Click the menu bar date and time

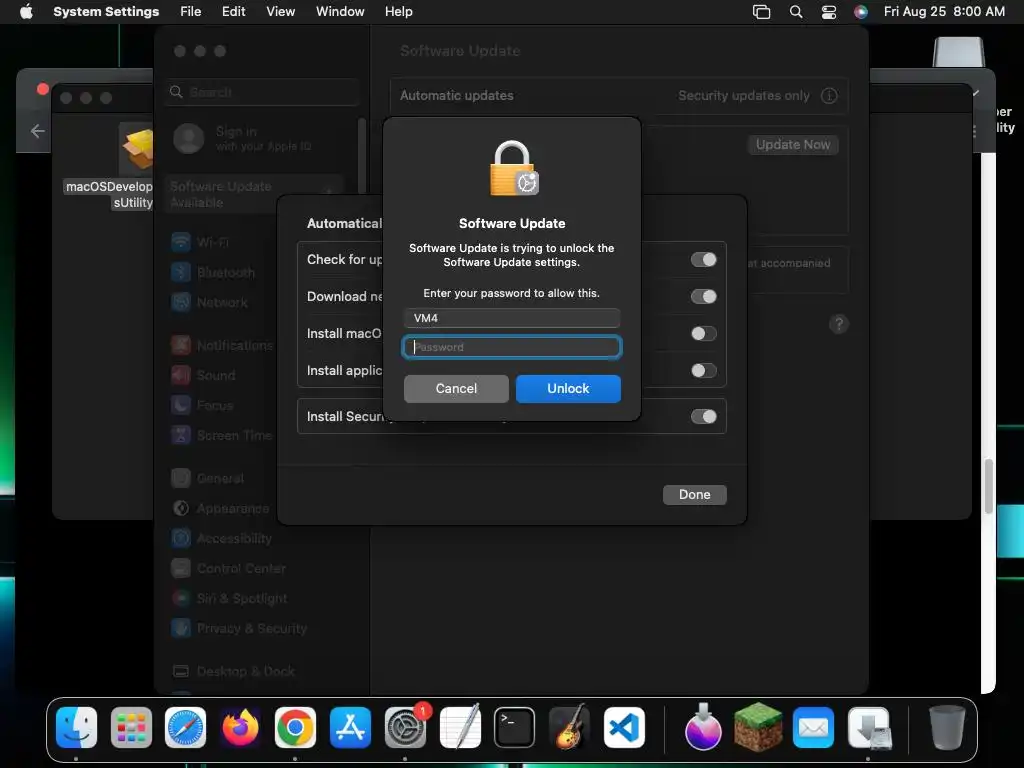(x=944, y=12)
